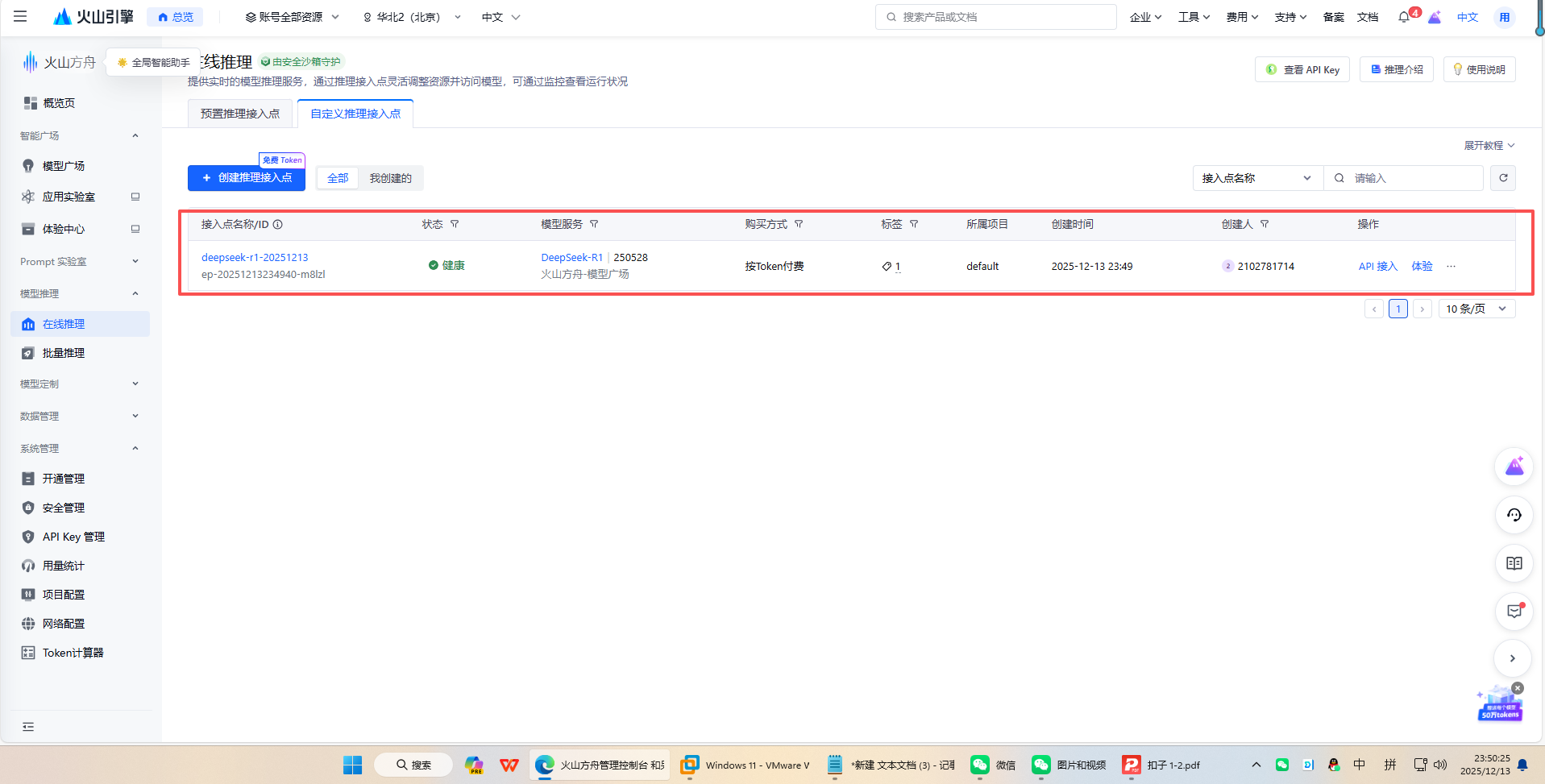
Task: Go to page 1
Action: 1398,309
